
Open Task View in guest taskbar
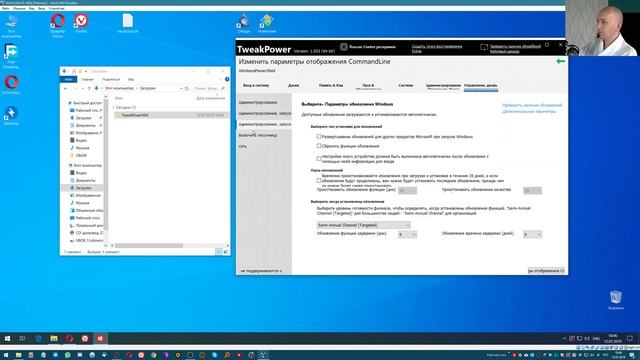click(x=22, y=338)
